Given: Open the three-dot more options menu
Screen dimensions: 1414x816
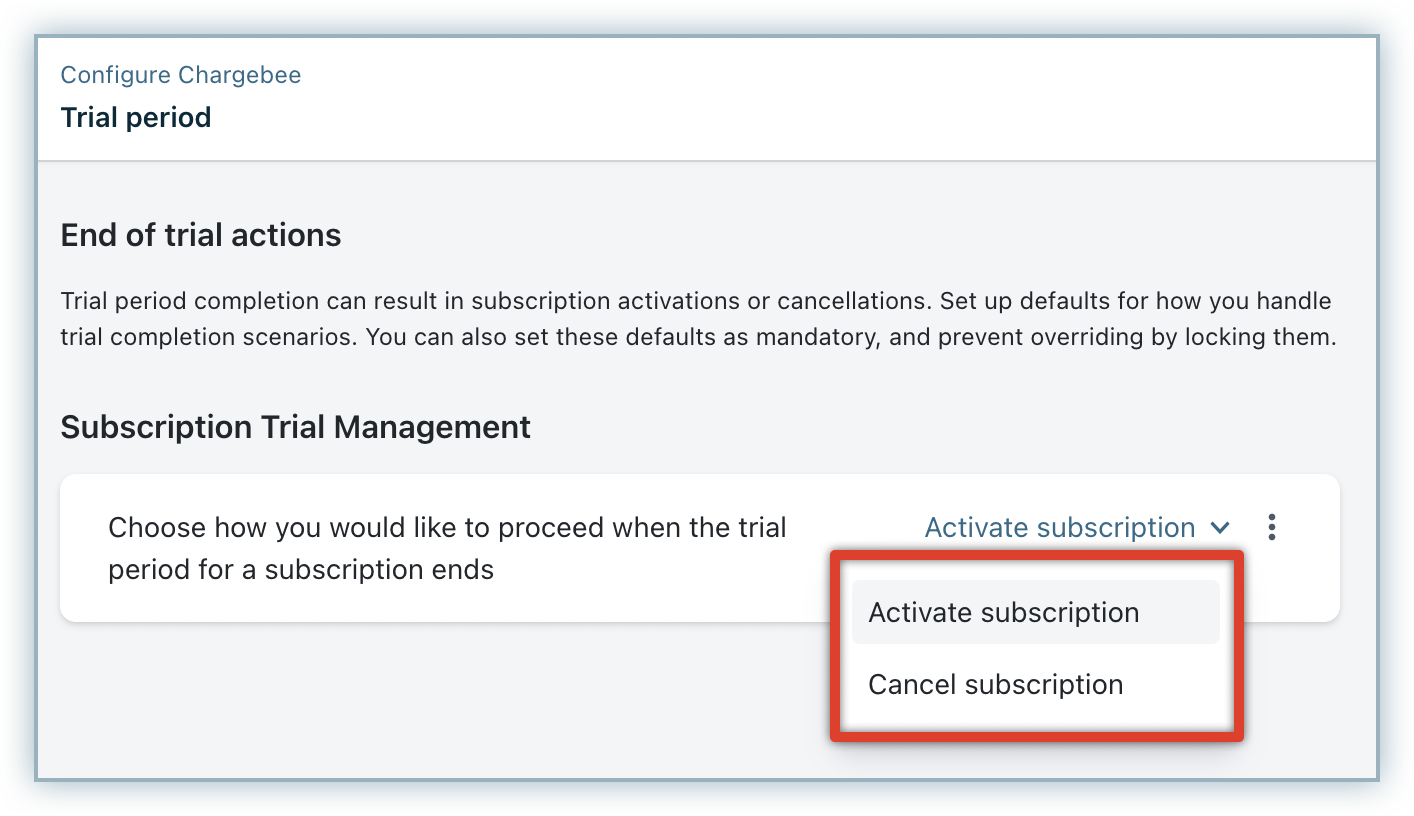Looking at the screenshot, I should pyautogui.click(x=1271, y=527).
